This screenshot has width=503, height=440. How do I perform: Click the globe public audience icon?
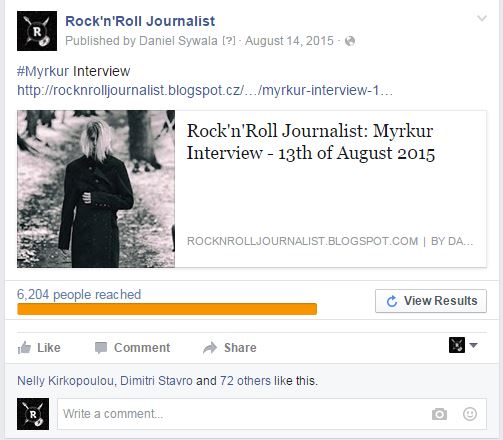[x=350, y=41]
